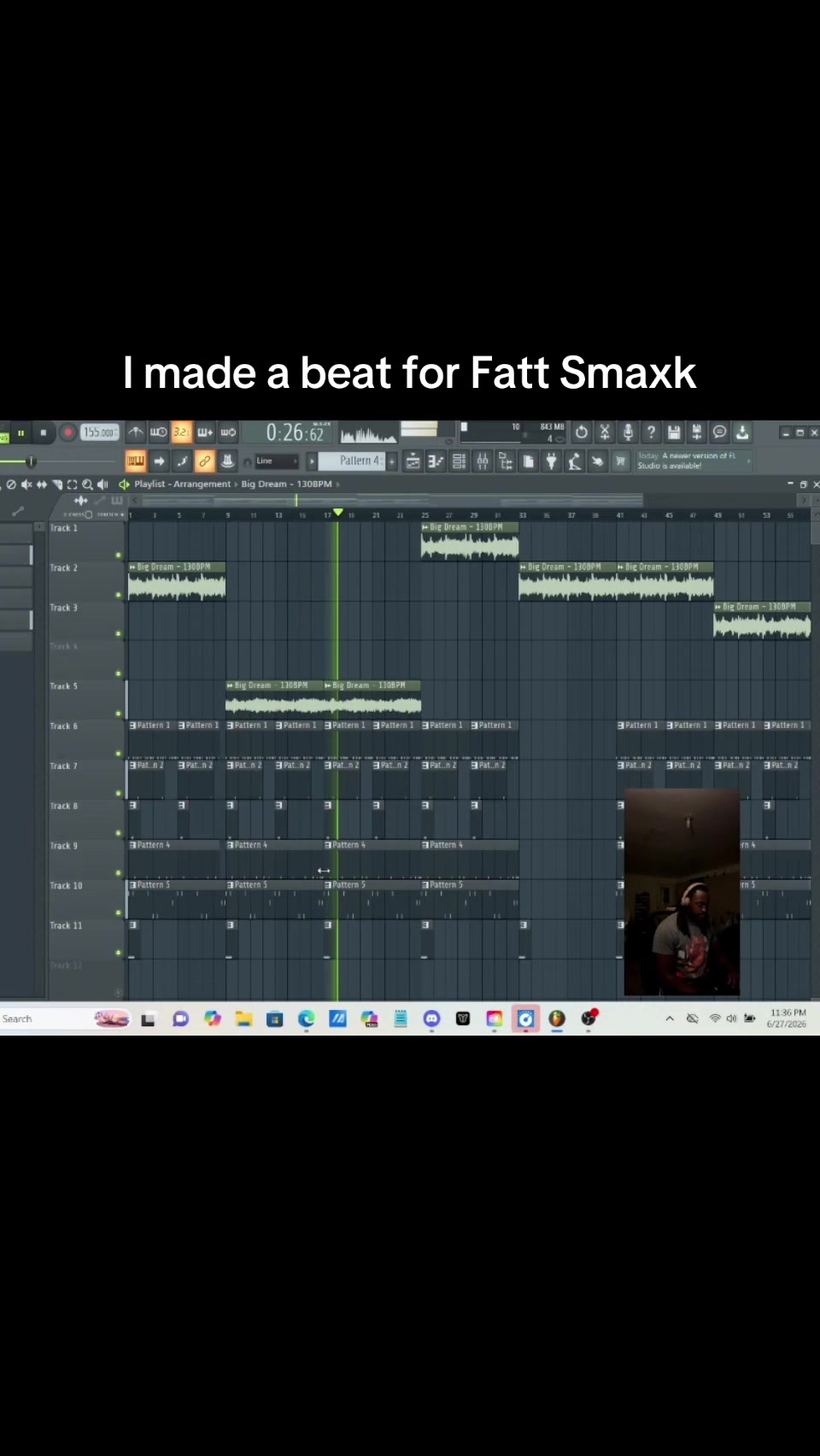Click the tempo tapper icon
The image size is (820, 1456).
pos(575,461)
